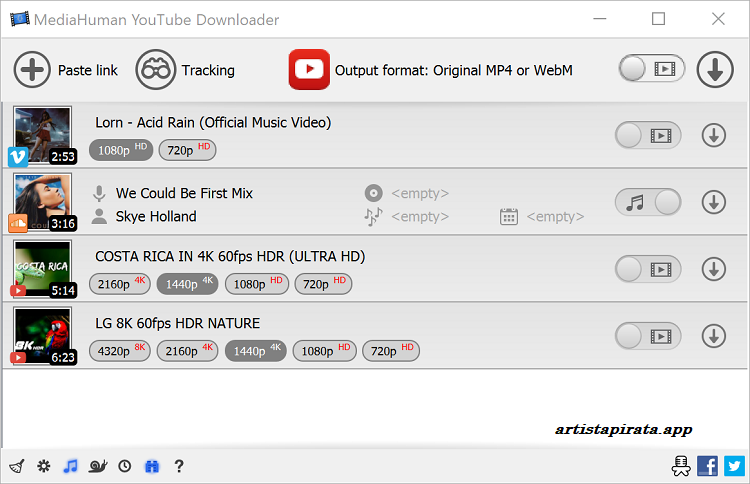Download the LG 8K 60fps HDR NATURE video

(x=714, y=336)
